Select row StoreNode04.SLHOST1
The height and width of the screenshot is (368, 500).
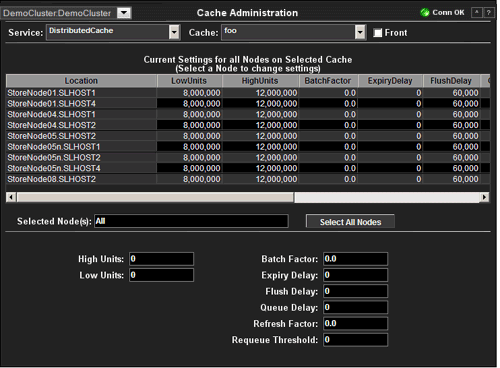pyautogui.click(x=248, y=114)
